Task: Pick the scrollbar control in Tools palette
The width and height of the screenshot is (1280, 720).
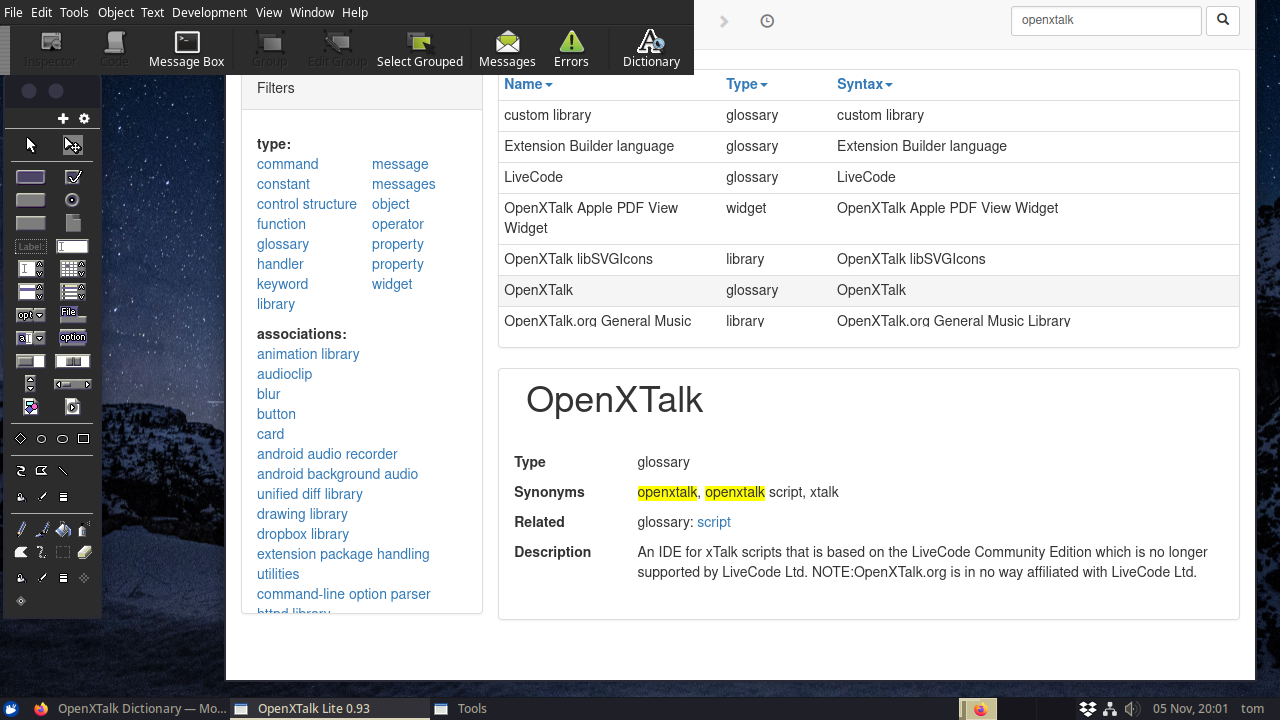Action: pos(73,384)
